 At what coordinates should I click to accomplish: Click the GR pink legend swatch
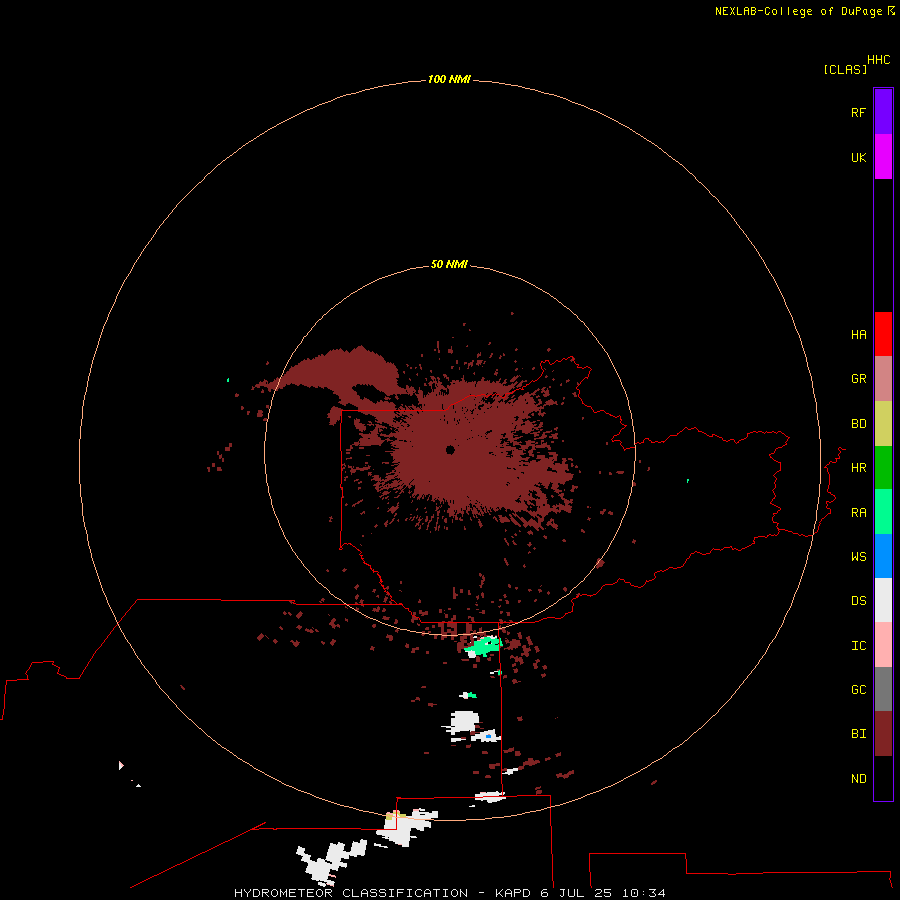(x=883, y=379)
